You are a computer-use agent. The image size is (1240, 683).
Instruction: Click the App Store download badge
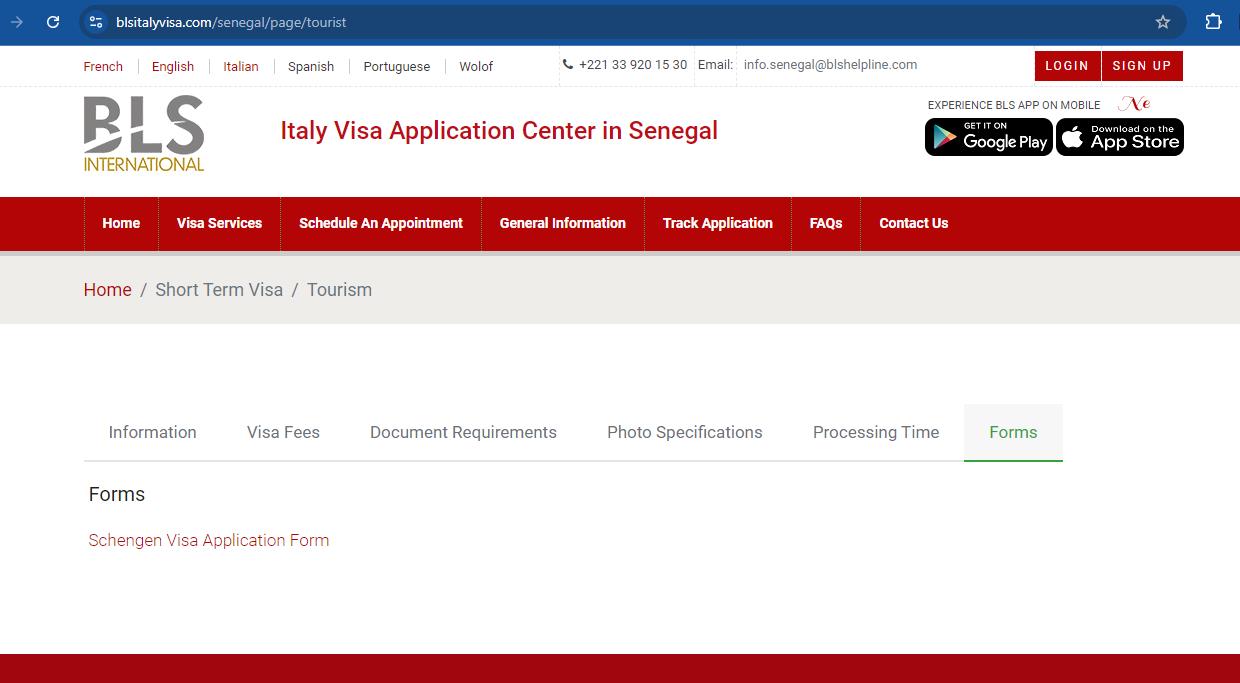pyautogui.click(x=1119, y=137)
